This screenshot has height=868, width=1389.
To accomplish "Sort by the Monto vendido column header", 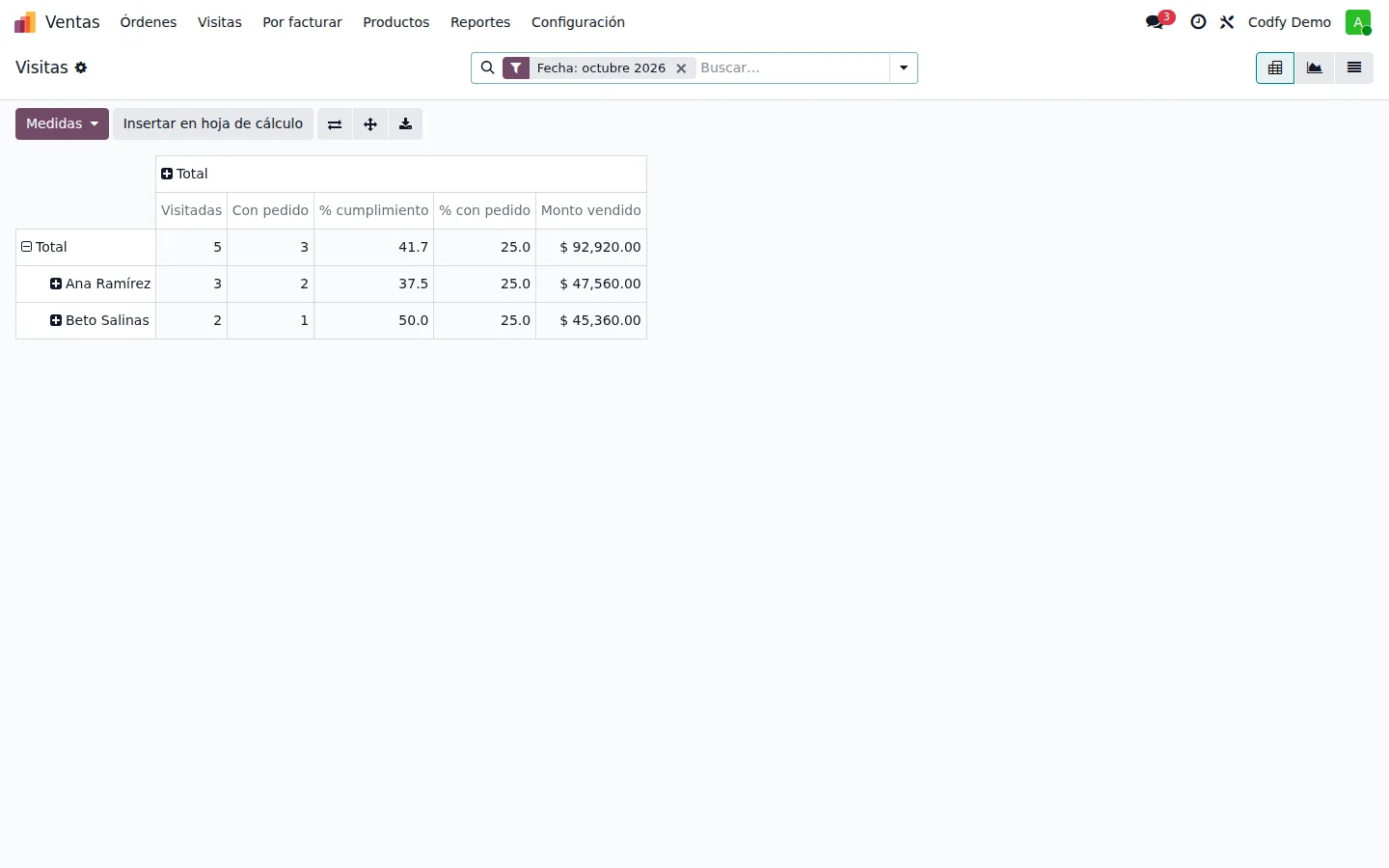I will tap(591, 210).
